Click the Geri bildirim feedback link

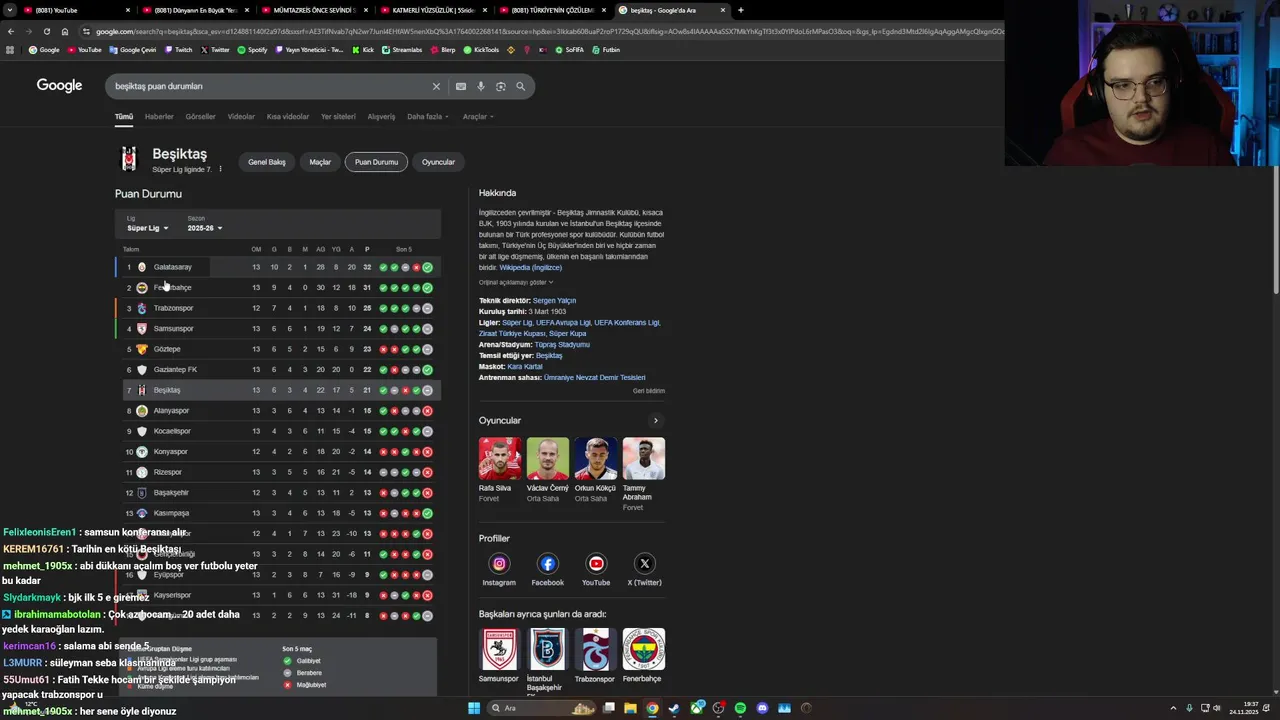[x=649, y=391]
